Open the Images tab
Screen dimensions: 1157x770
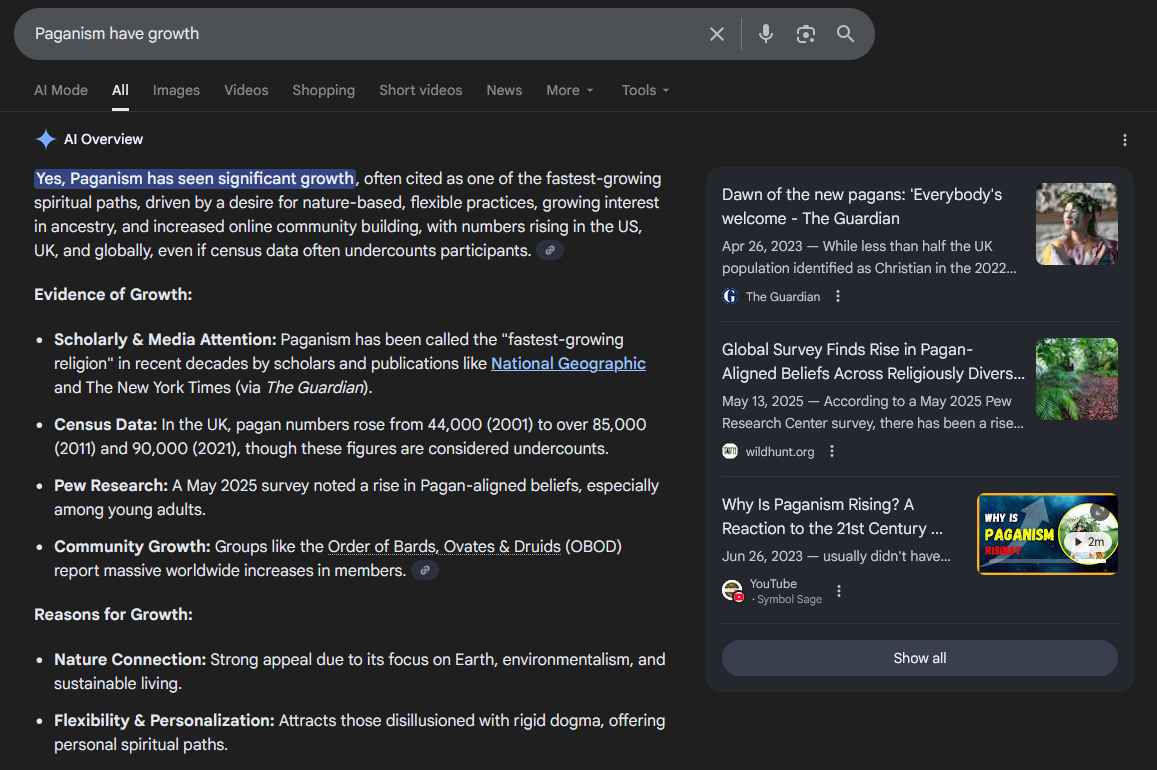176,90
